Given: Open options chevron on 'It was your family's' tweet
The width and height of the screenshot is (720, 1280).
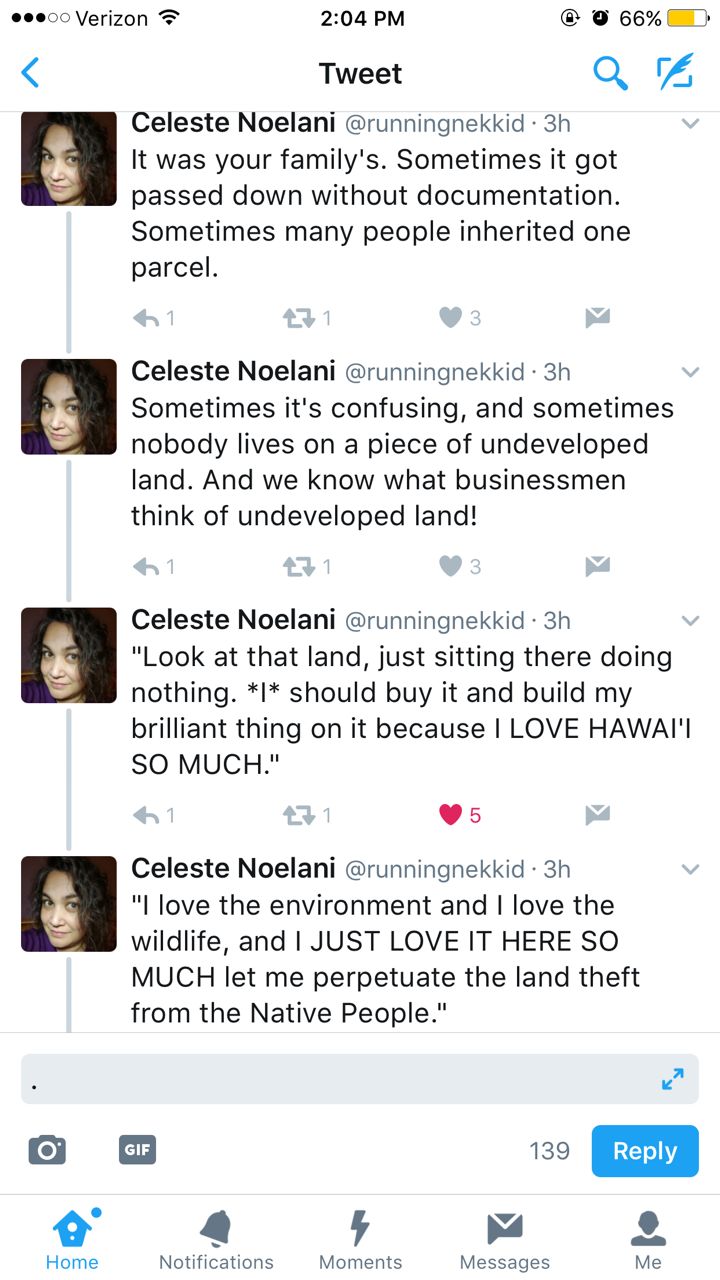Looking at the screenshot, I should point(690,124).
